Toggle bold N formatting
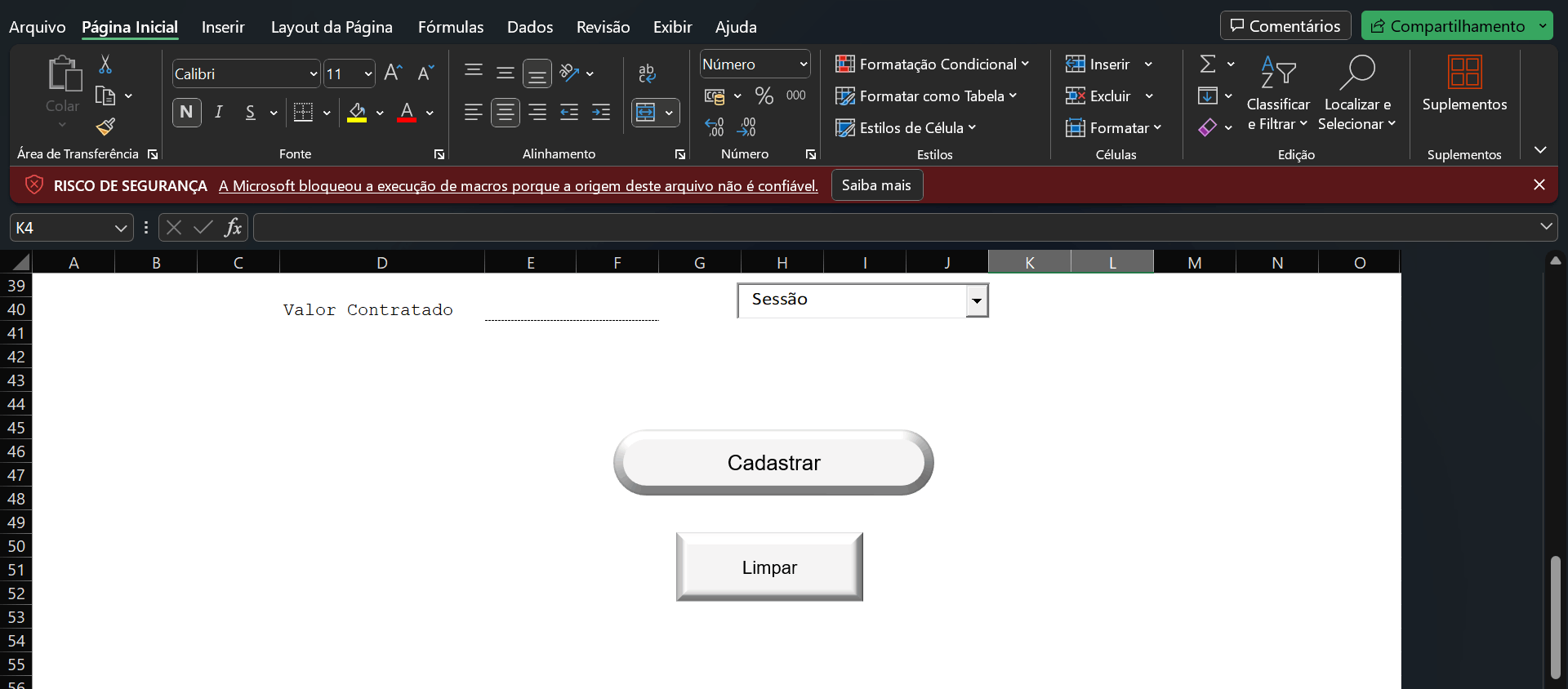 click(187, 112)
